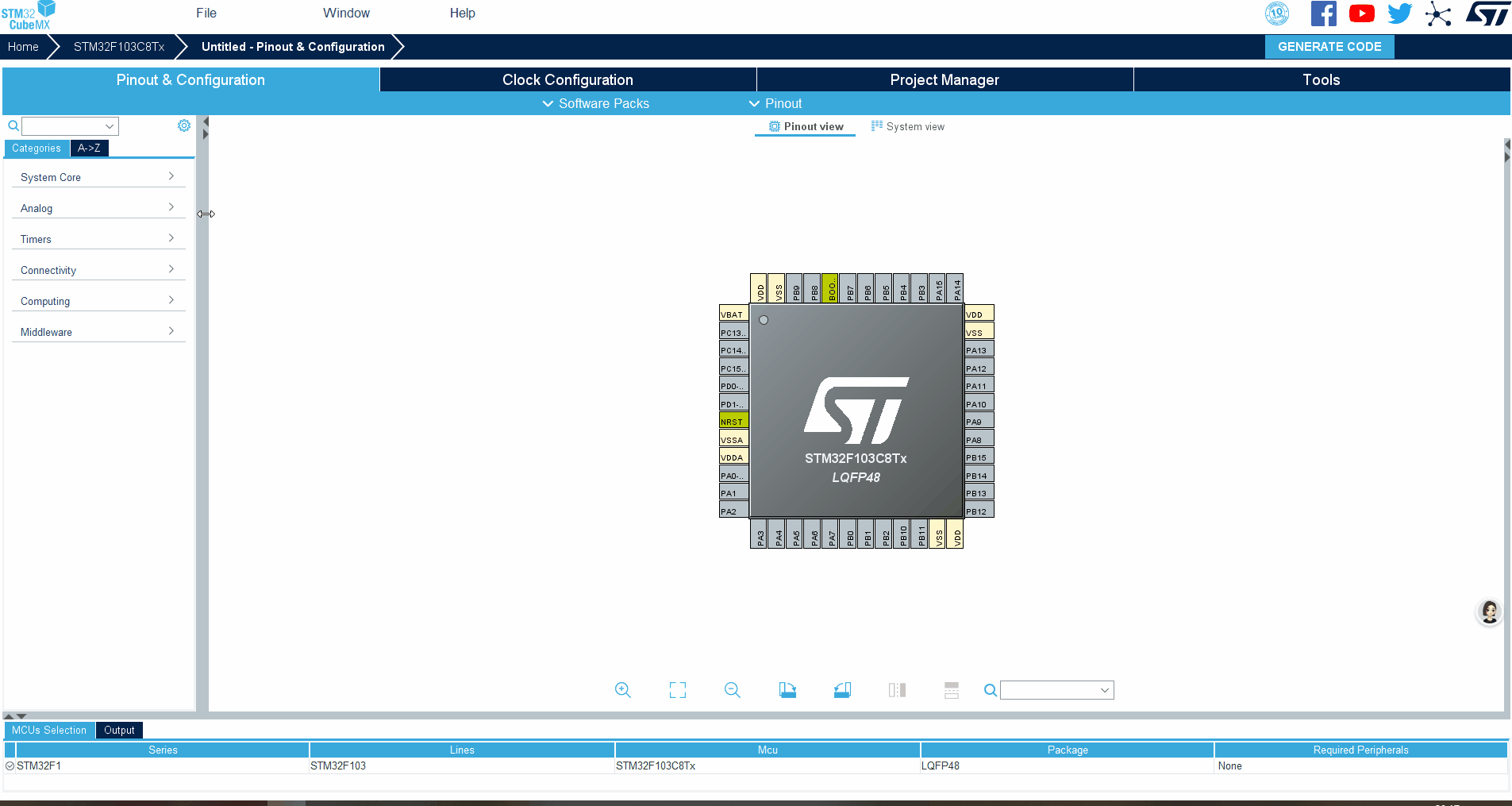1512x806 pixels.
Task: Switch to Tools tab
Action: pos(1322,79)
